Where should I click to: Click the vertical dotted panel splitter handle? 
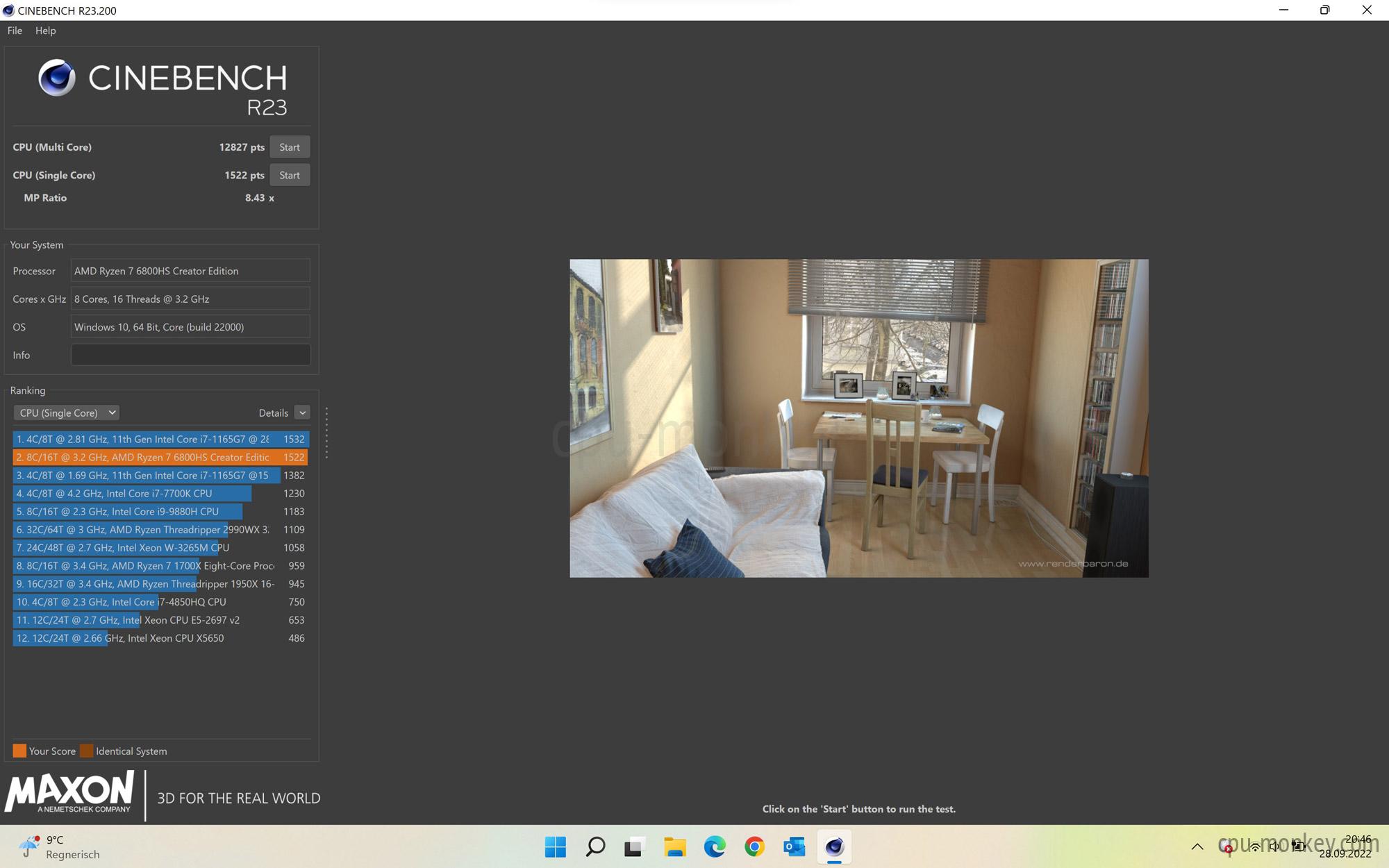(x=326, y=433)
